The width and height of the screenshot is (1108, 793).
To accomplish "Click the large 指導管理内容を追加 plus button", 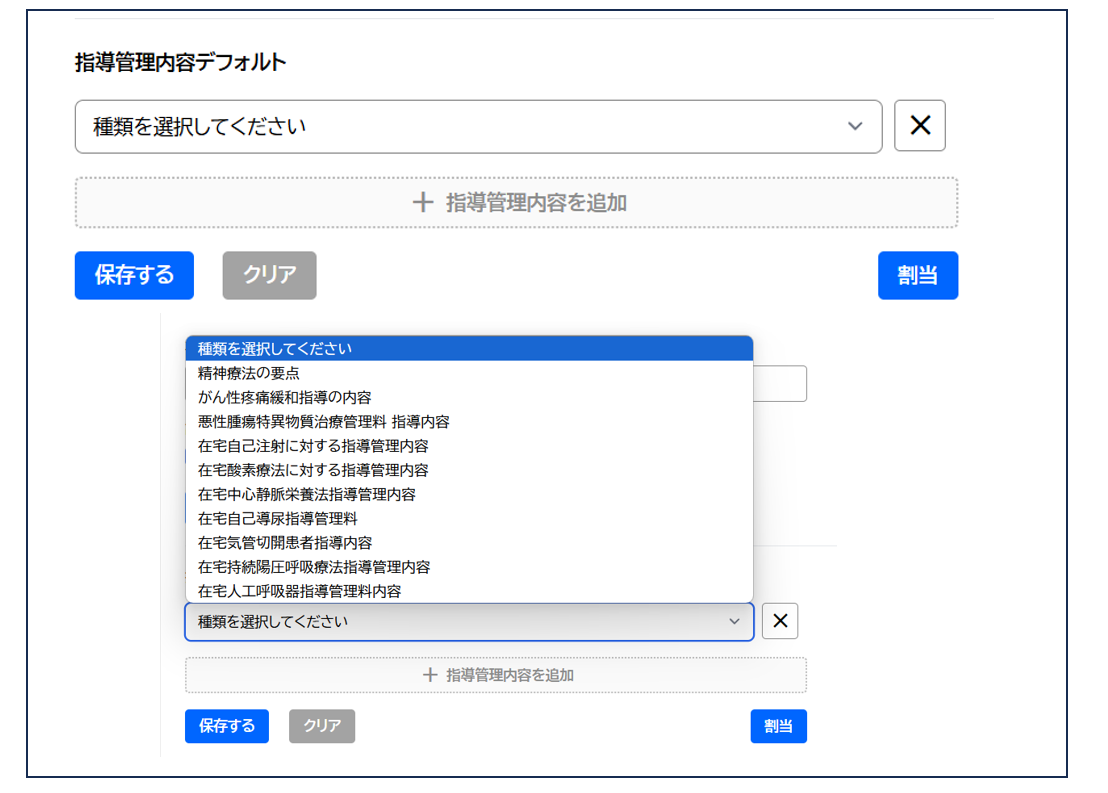I will (x=516, y=203).
